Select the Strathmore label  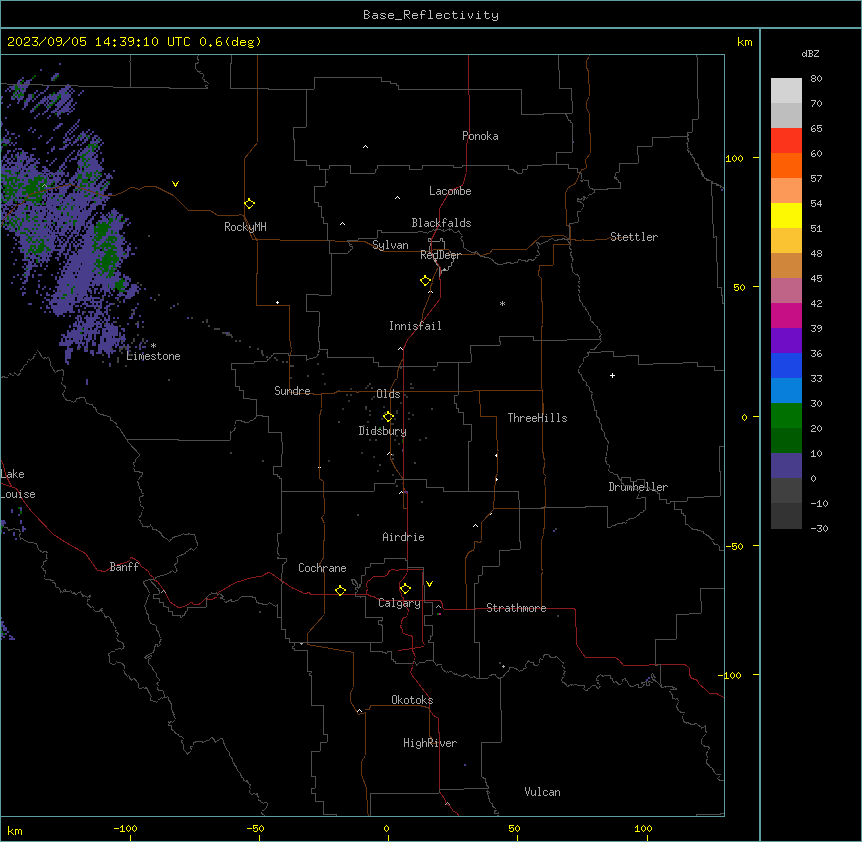[x=516, y=608]
